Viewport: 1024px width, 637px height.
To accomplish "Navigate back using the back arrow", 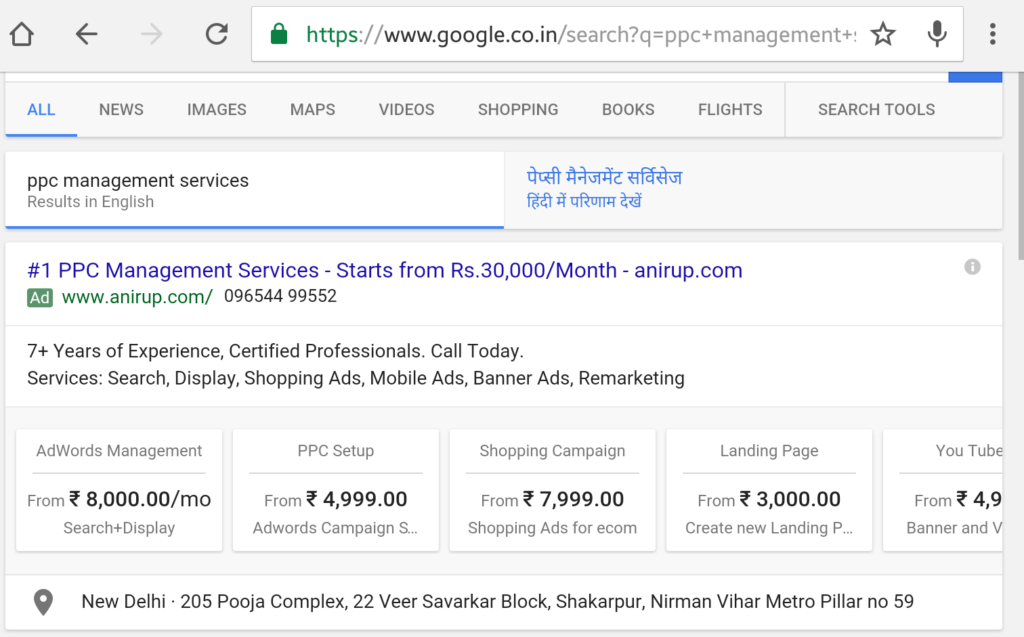I will click(86, 33).
